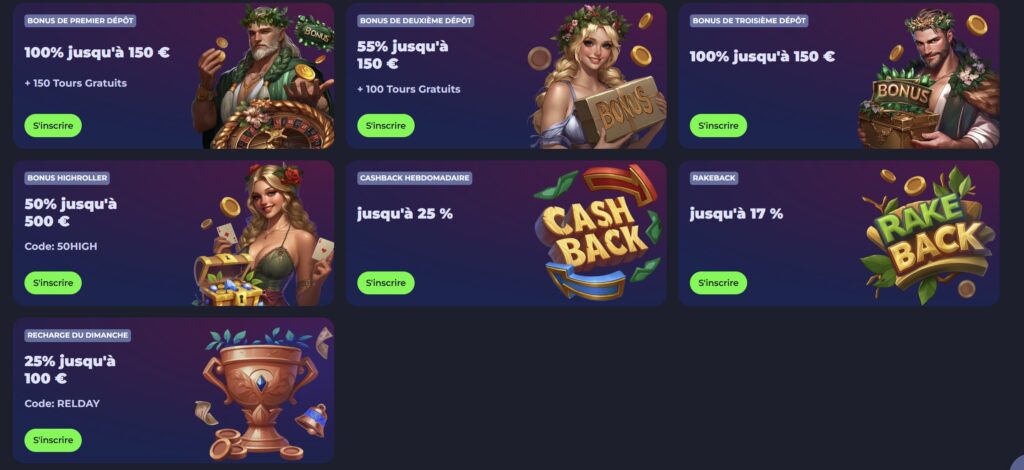Click S'inscrire on the weekly cashback card
The height and width of the screenshot is (470, 1024).
[385, 283]
